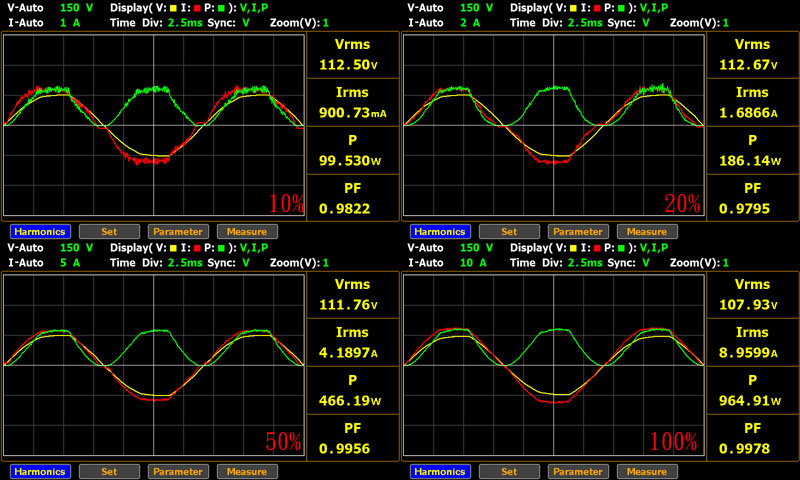Click I-Auto range value 5 A

coord(70,263)
